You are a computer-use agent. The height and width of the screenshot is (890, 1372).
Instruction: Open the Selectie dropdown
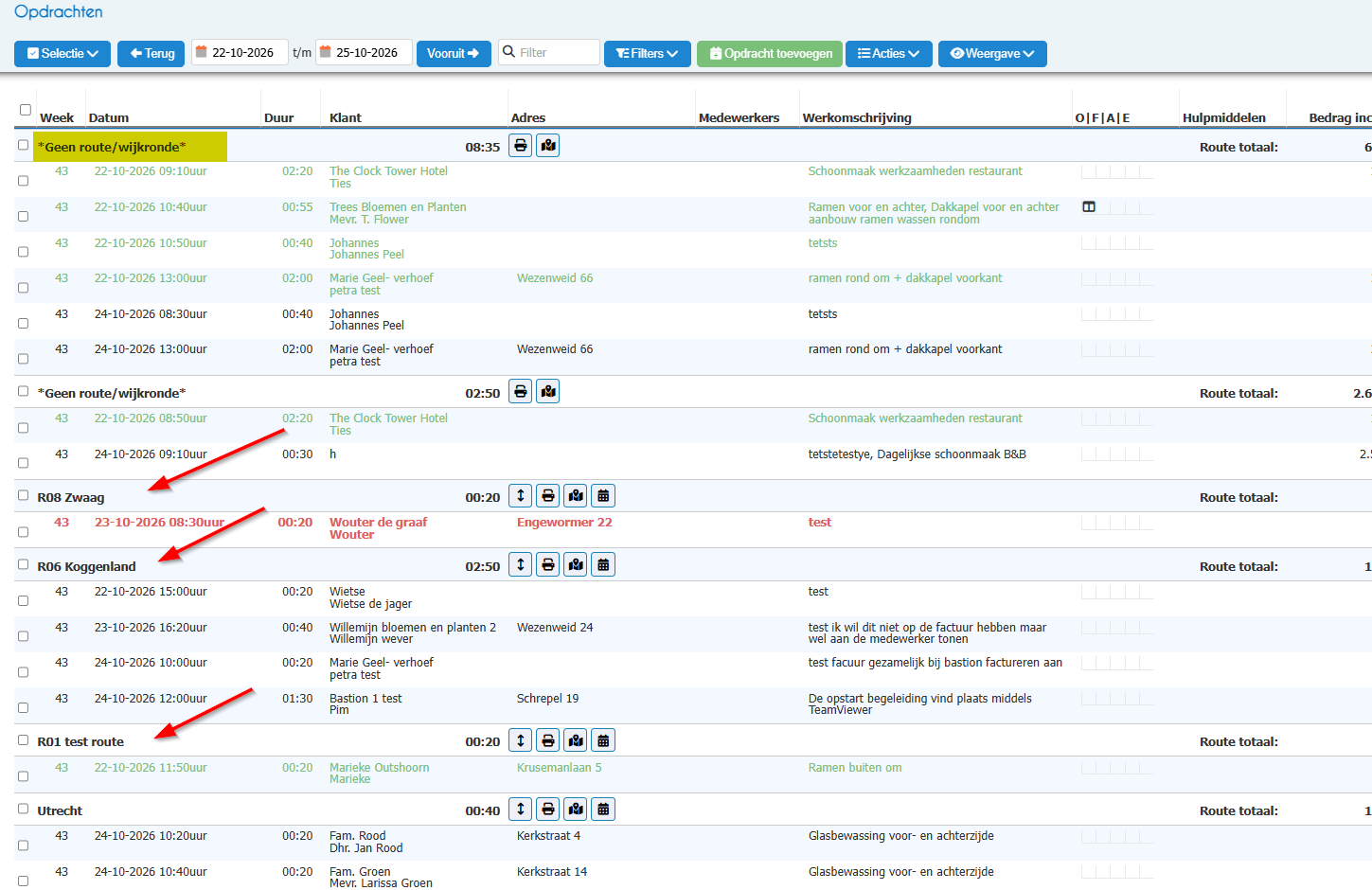(62, 54)
